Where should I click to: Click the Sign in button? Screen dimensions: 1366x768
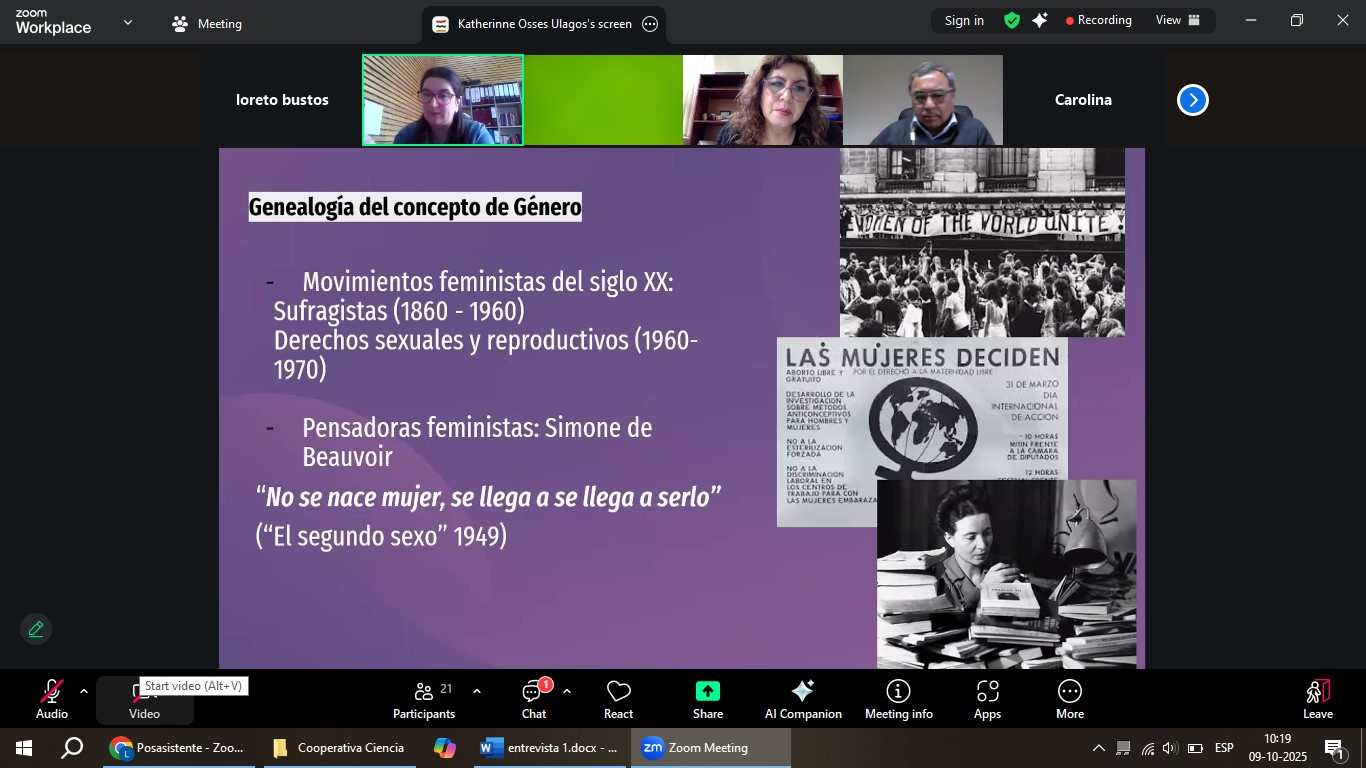coord(964,20)
